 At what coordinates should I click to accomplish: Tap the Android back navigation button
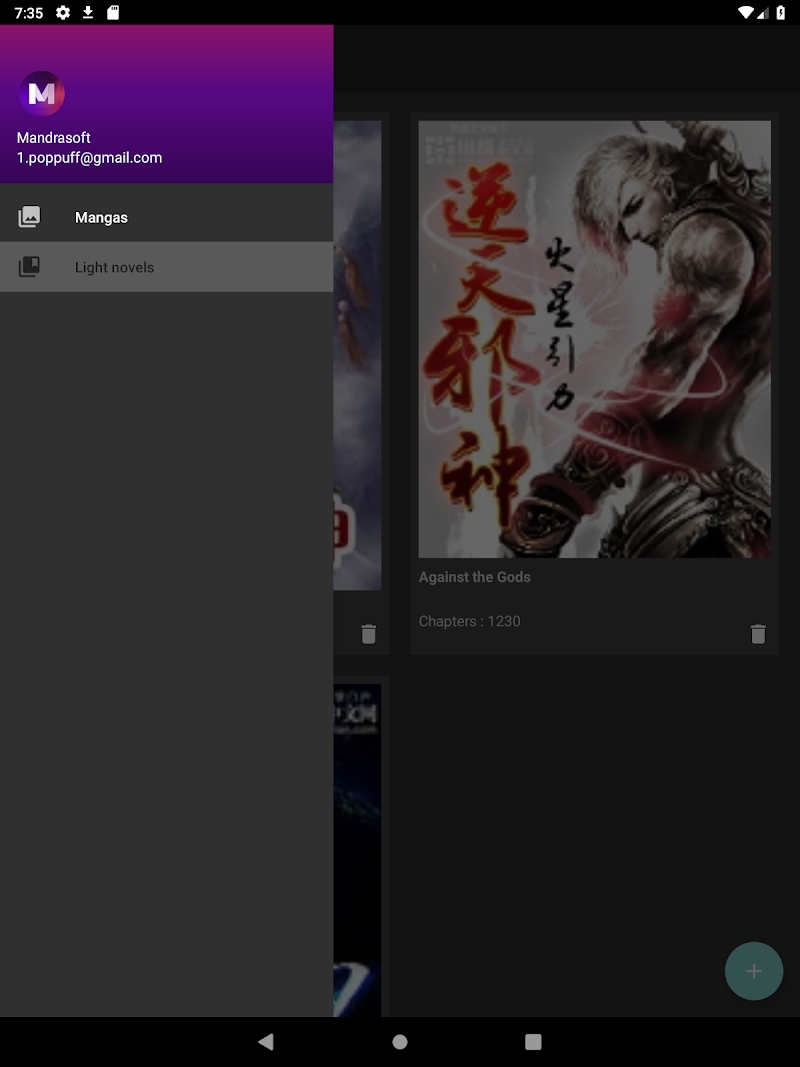[x=266, y=1041]
